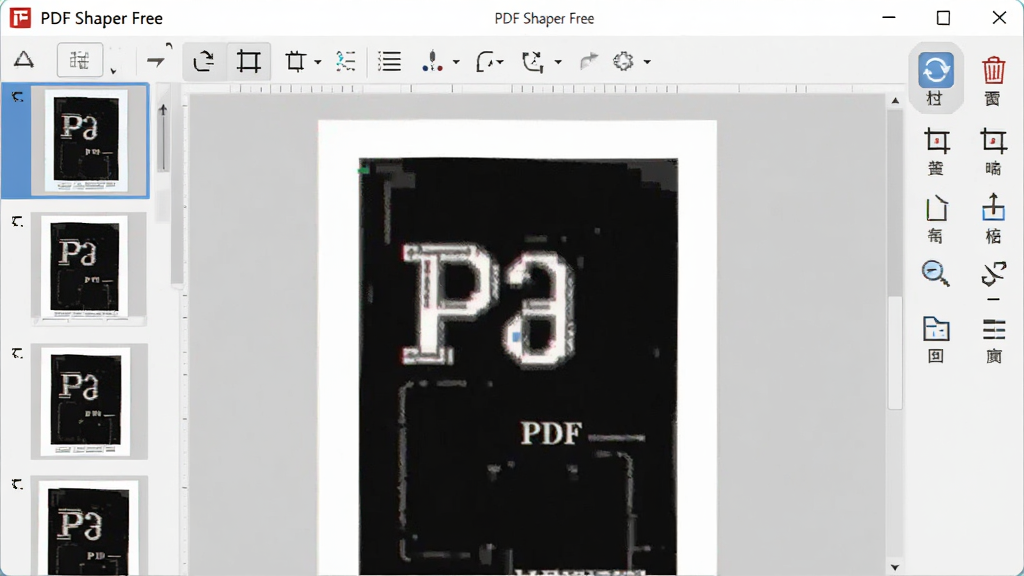Click the thumbnail panel scroll-up arrow

pos(163,110)
